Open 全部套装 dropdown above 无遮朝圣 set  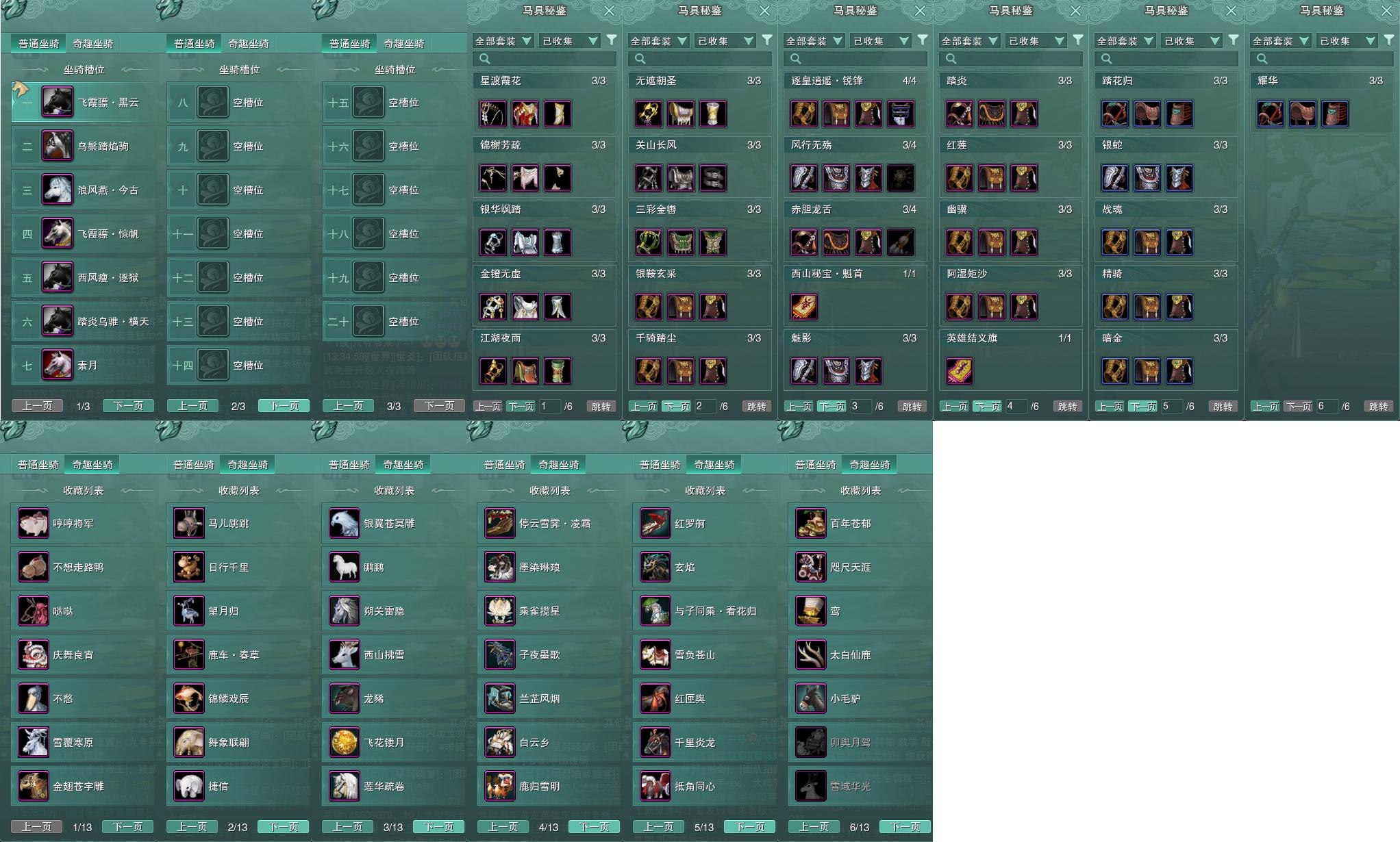click(x=658, y=41)
